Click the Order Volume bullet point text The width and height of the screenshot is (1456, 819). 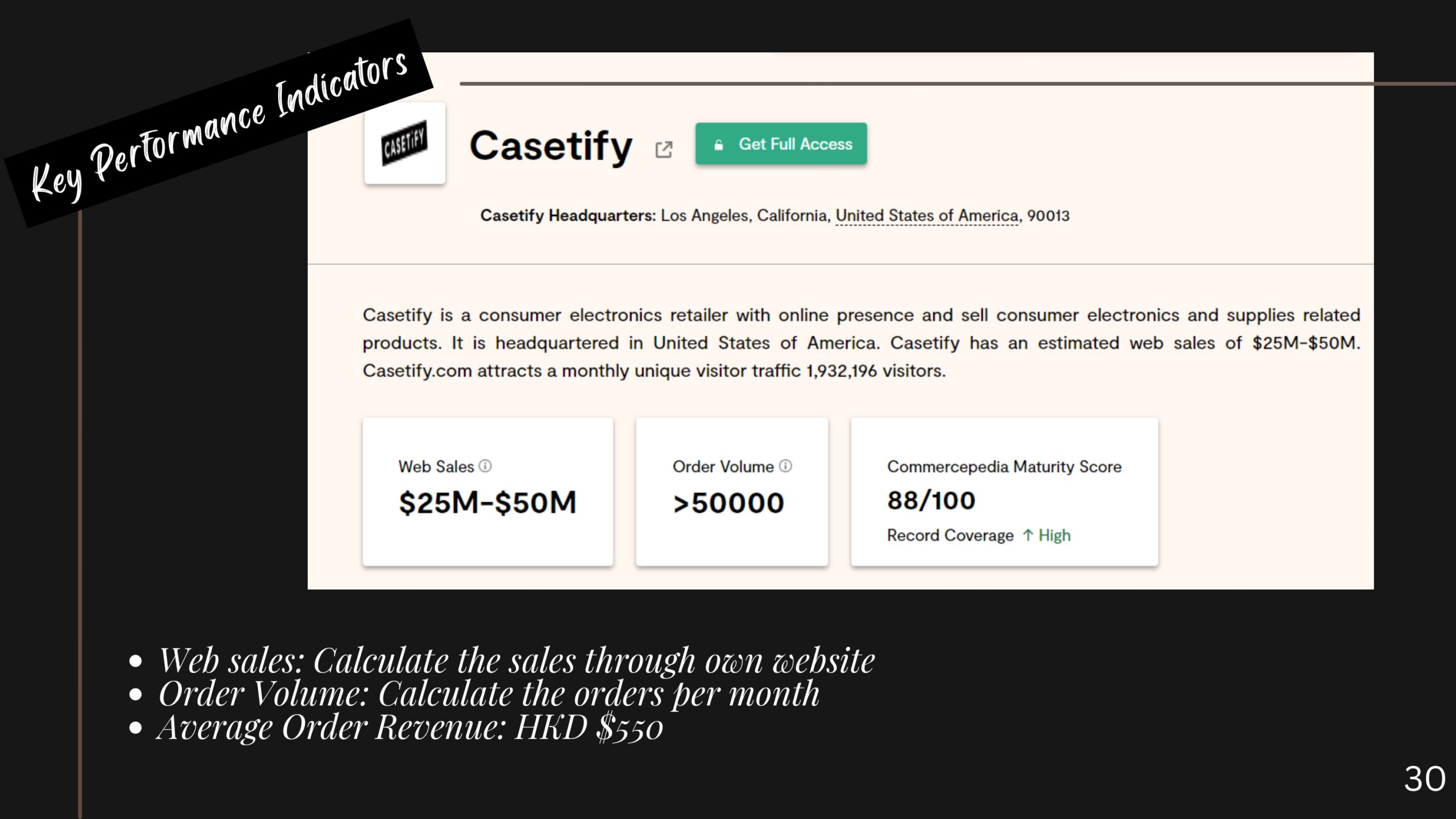pos(489,694)
